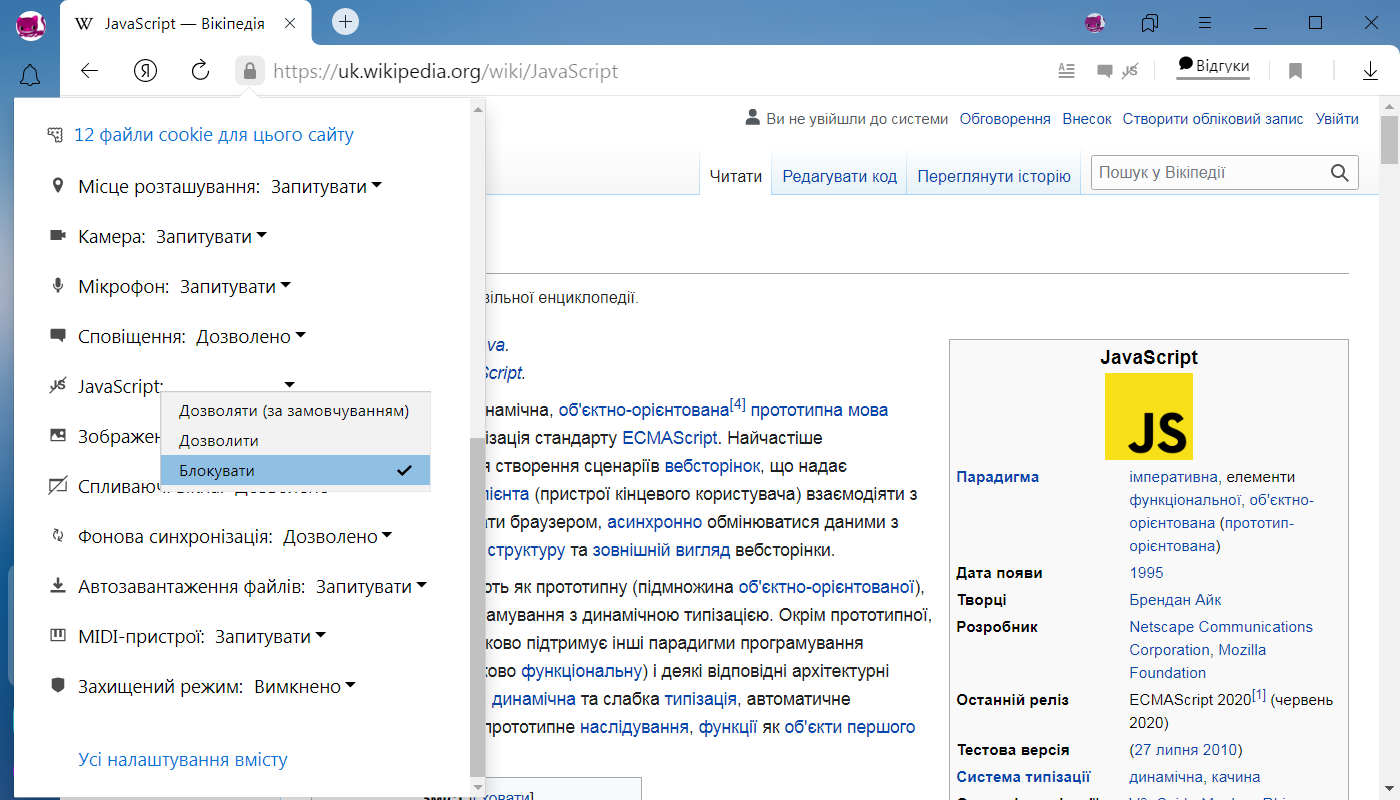Expand the Захищений режим dropdown
The height and width of the screenshot is (800, 1400).
click(x=305, y=686)
